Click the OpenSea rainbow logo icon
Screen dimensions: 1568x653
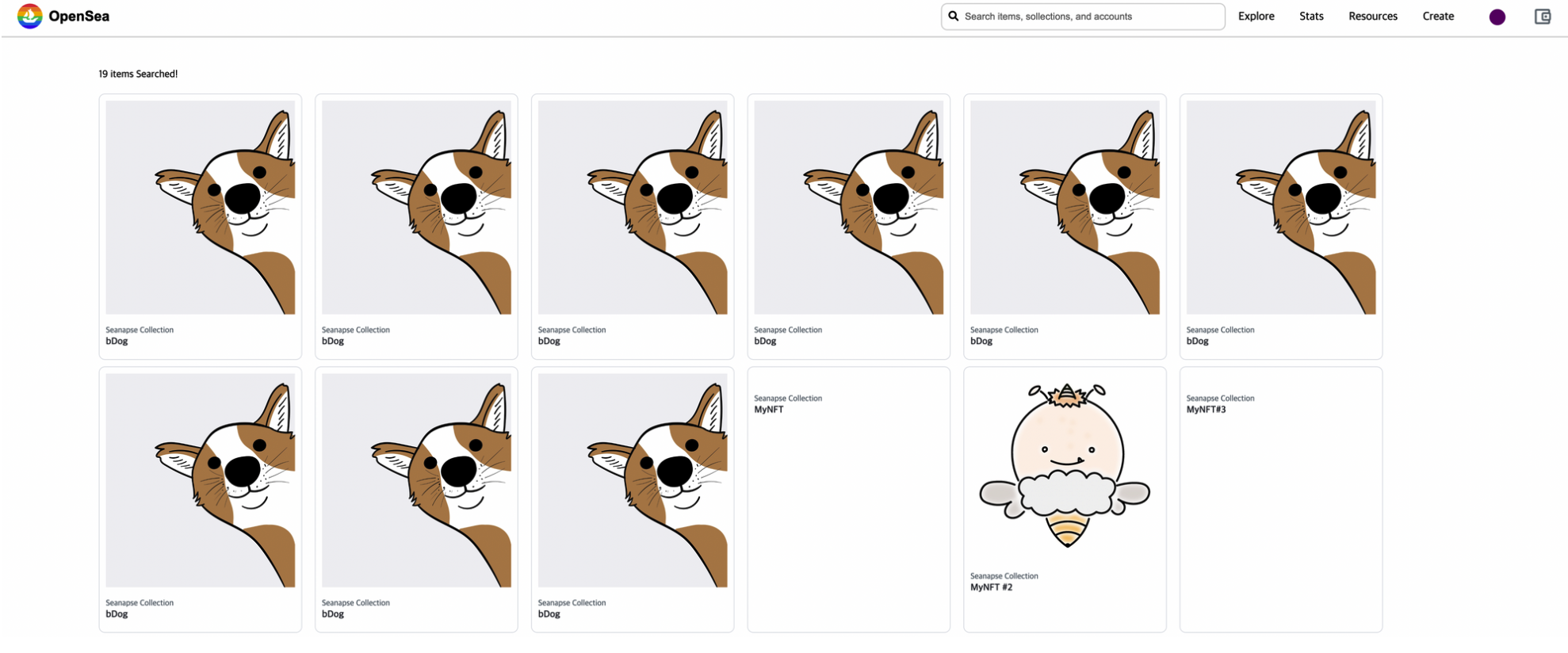[x=29, y=16]
